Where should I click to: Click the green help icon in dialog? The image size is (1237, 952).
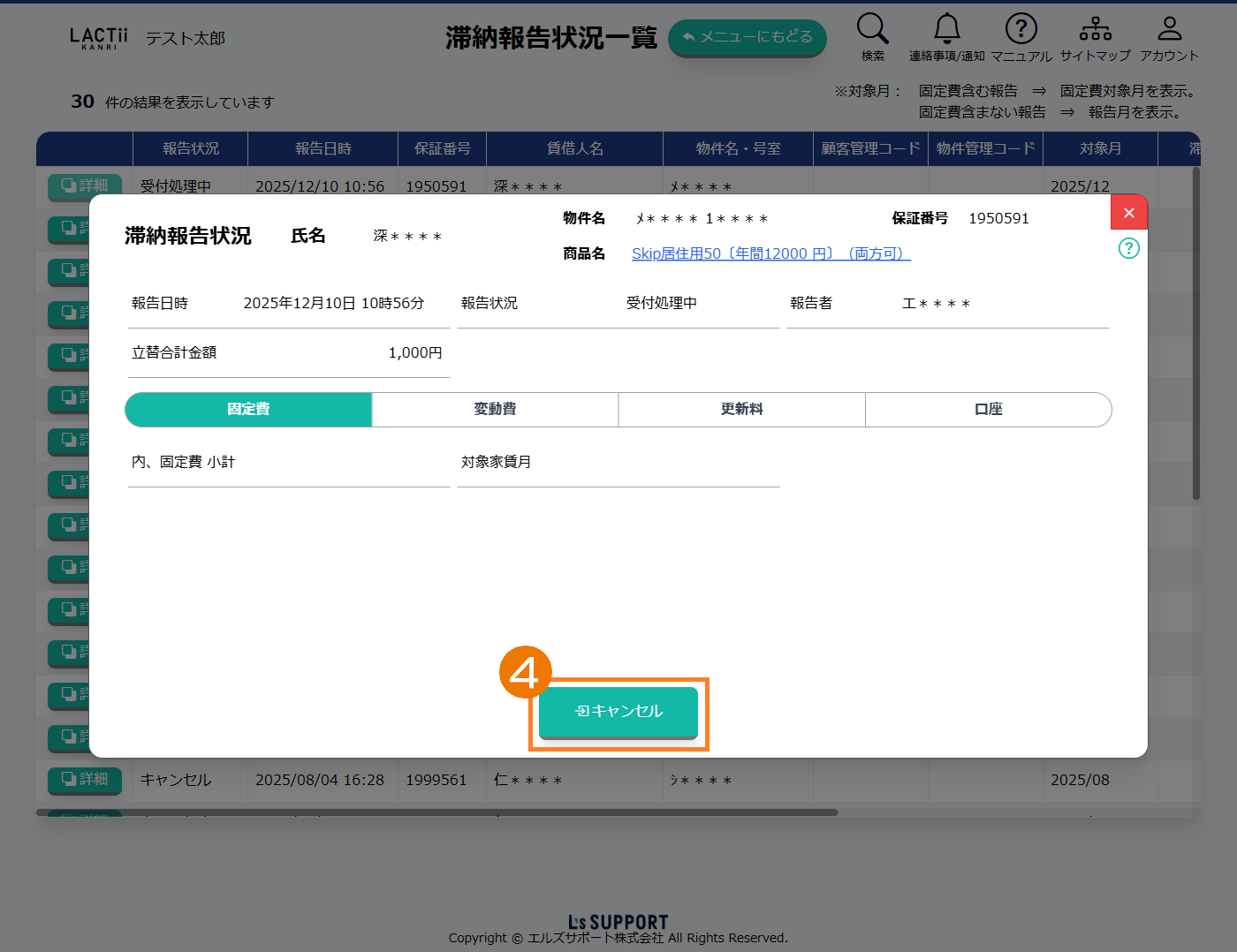click(x=1128, y=248)
